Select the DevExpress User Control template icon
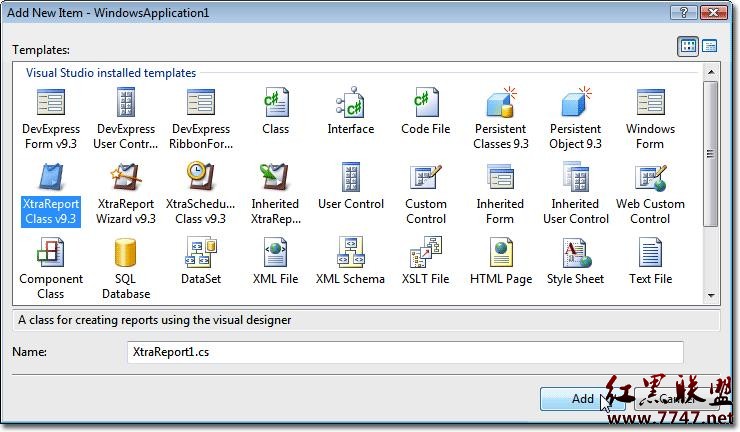 coord(126,102)
